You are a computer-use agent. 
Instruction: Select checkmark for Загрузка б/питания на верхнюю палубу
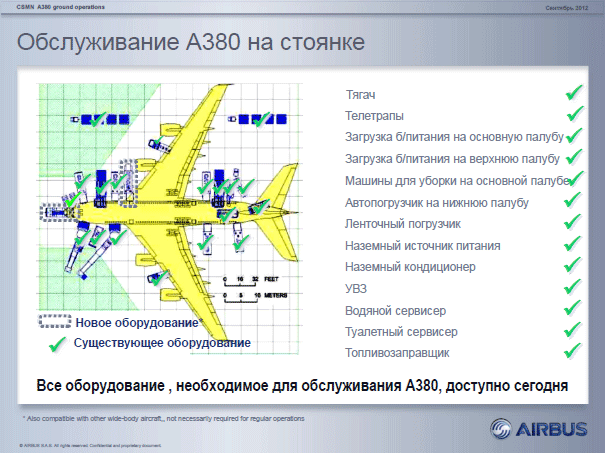point(574,157)
